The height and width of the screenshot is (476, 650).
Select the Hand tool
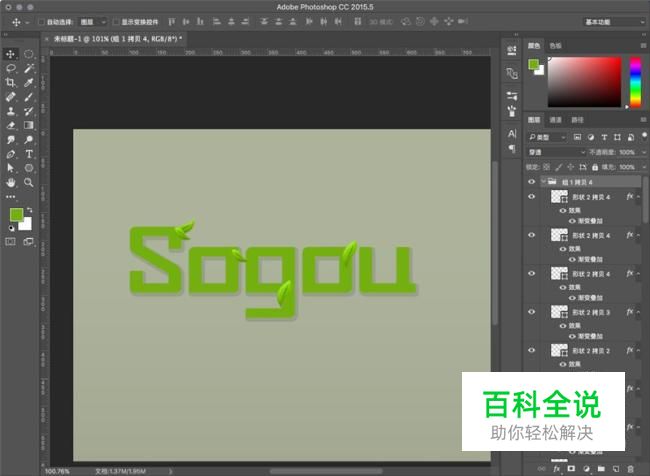10,184
